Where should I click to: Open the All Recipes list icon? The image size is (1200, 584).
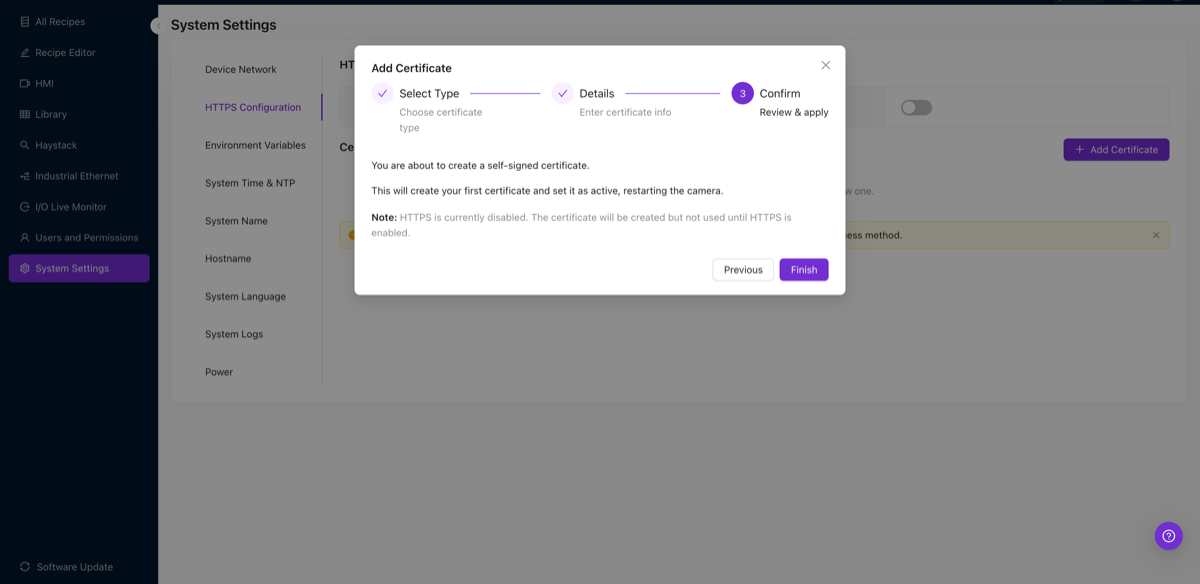[x=25, y=21]
